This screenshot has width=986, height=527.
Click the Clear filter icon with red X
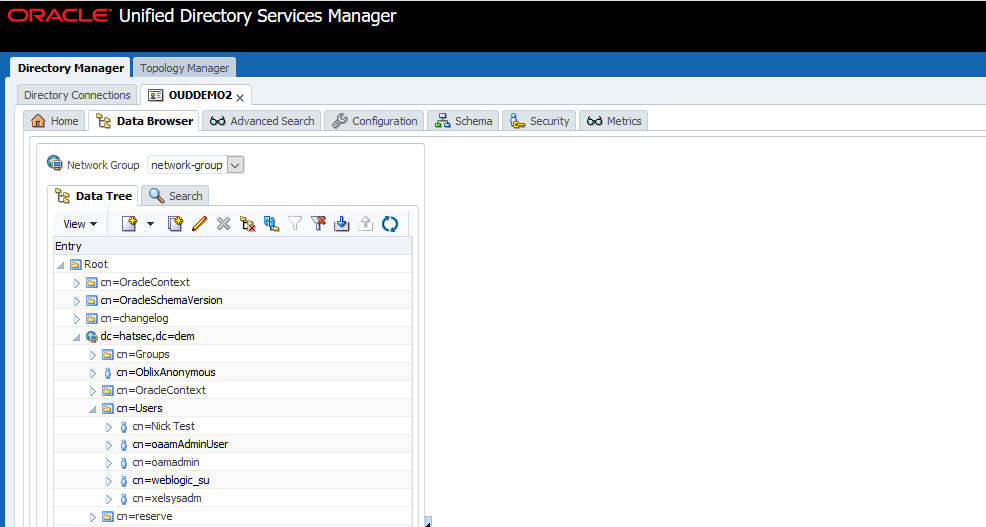pyautogui.click(x=318, y=224)
